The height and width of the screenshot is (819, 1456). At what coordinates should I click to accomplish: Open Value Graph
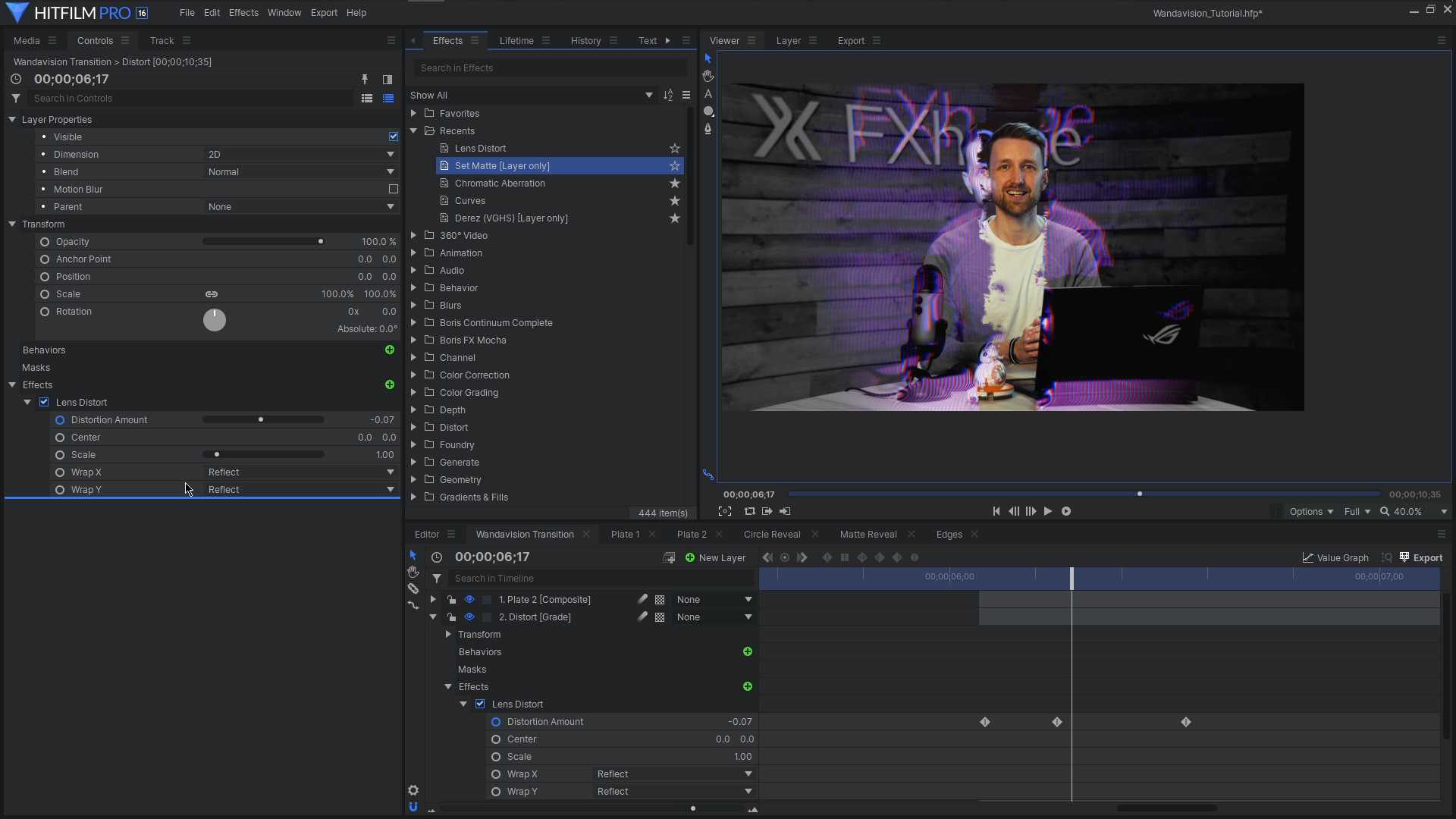click(x=1335, y=558)
